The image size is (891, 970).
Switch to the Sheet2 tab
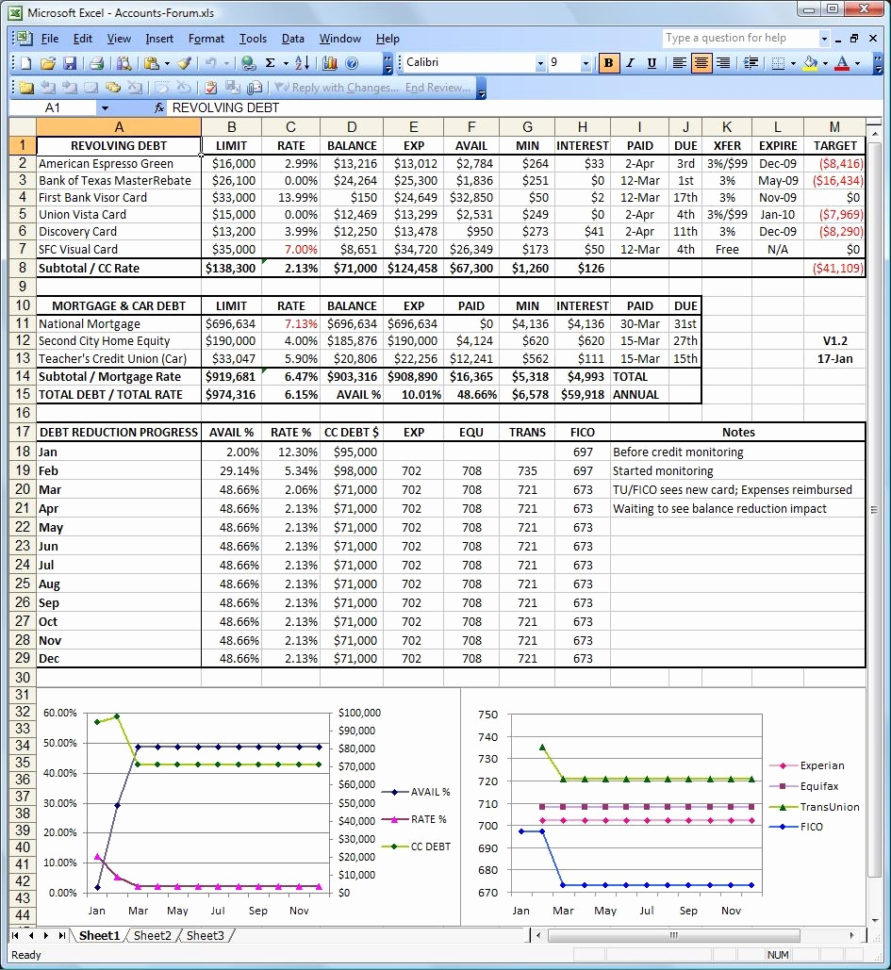click(x=152, y=936)
